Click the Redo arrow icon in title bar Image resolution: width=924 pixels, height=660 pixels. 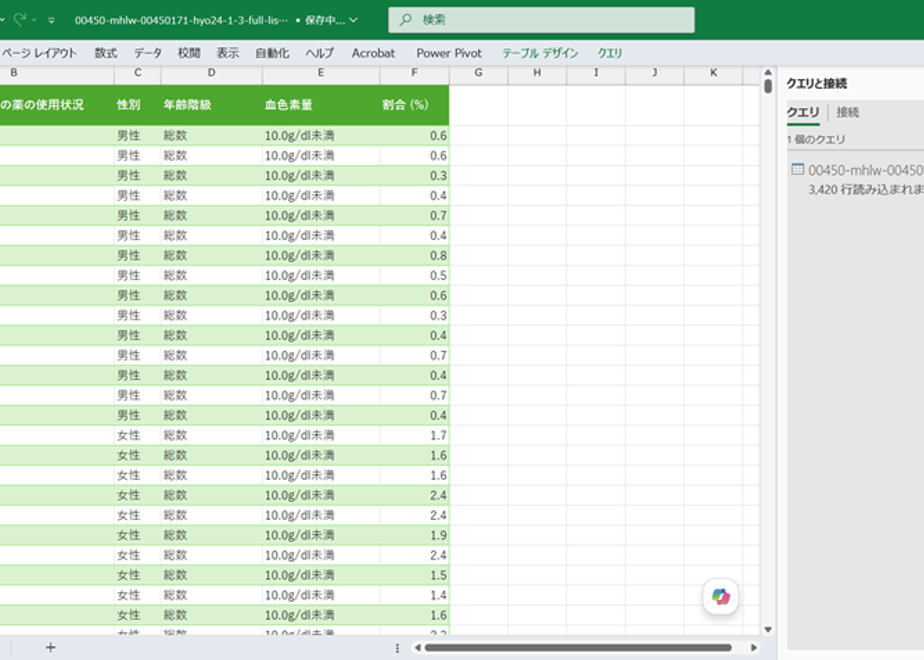coord(20,19)
